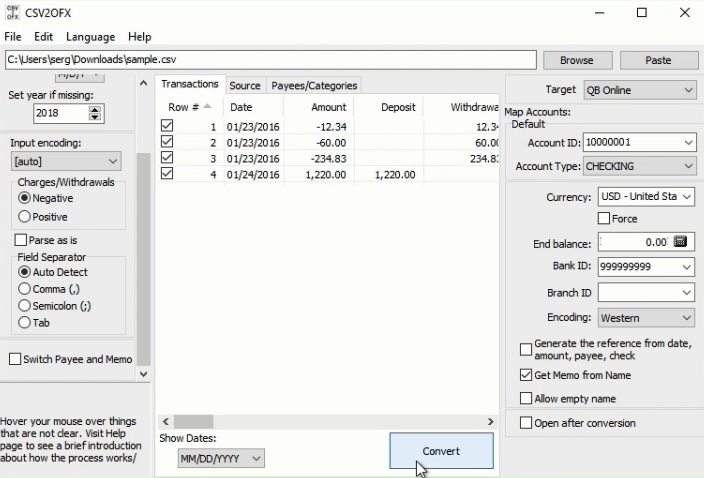Screen dimensions: 704x478
Task: Tick the Force currency checkbox
Action: 604,219
